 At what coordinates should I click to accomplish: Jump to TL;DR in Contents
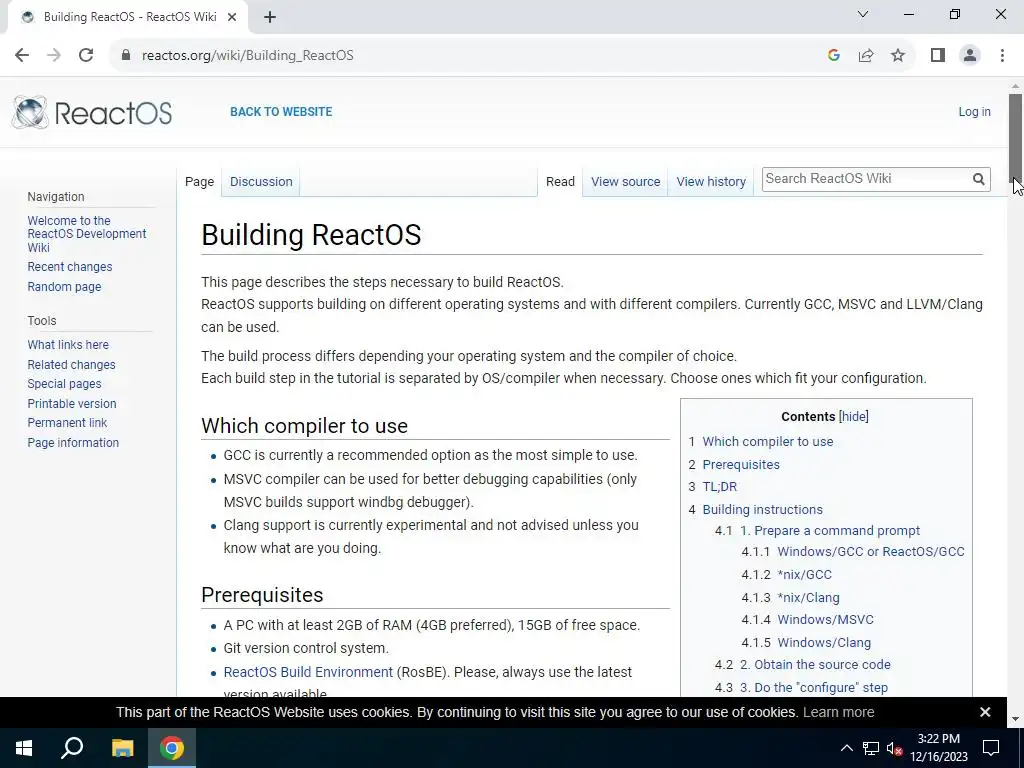coord(720,487)
